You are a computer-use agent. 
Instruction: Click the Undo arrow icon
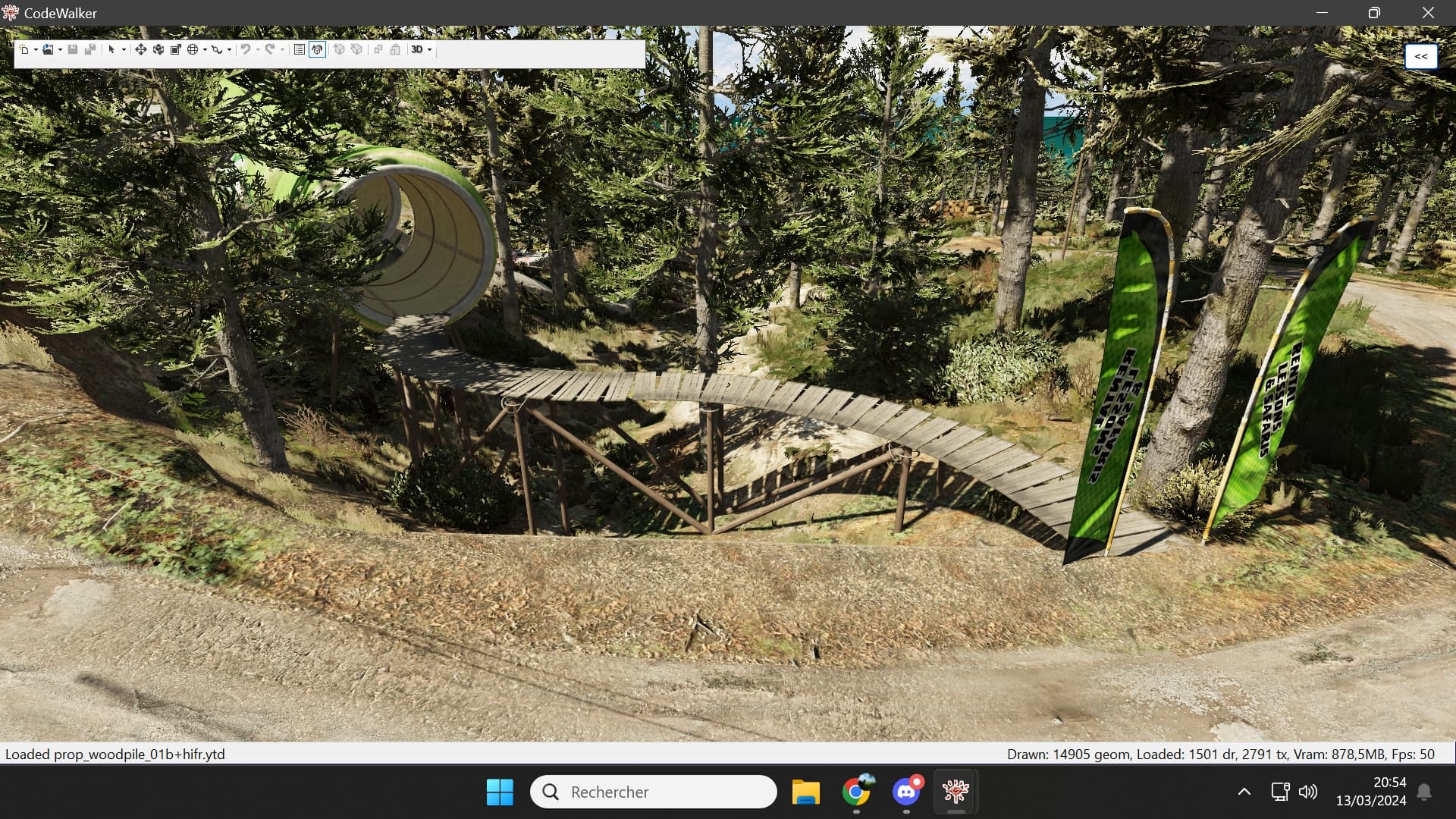[x=246, y=50]
